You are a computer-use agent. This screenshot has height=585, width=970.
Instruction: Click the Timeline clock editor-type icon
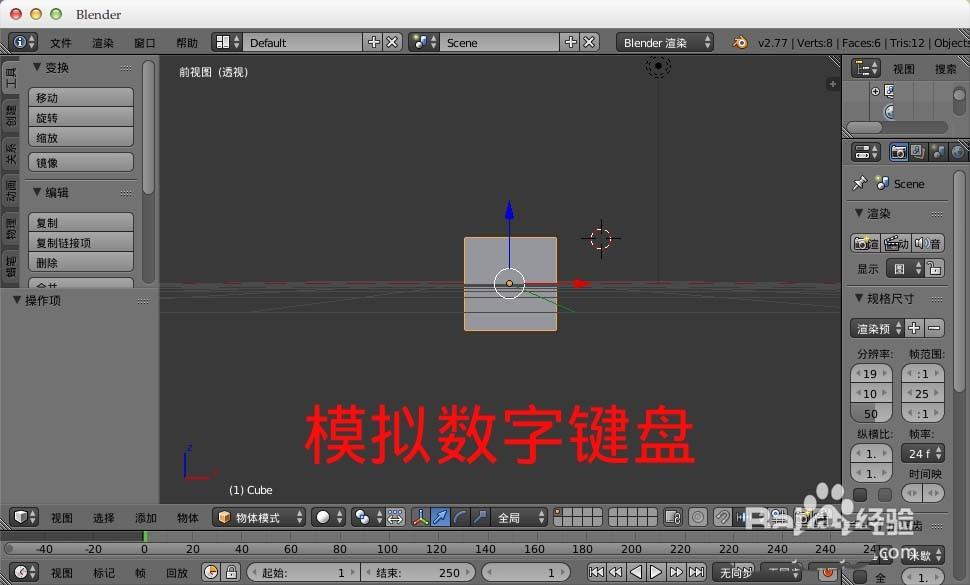click(x=21, y=571)
